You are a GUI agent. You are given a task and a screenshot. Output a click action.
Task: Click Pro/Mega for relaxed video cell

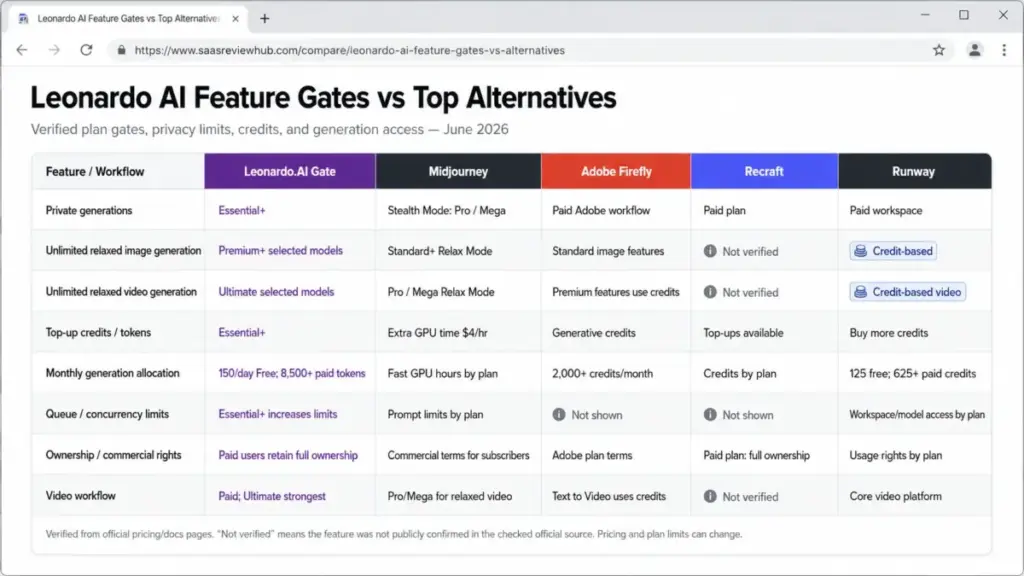point(450,496)
